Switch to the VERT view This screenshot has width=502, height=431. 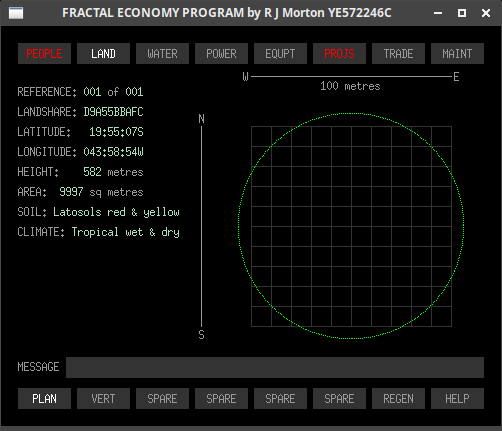coord(103,398)
